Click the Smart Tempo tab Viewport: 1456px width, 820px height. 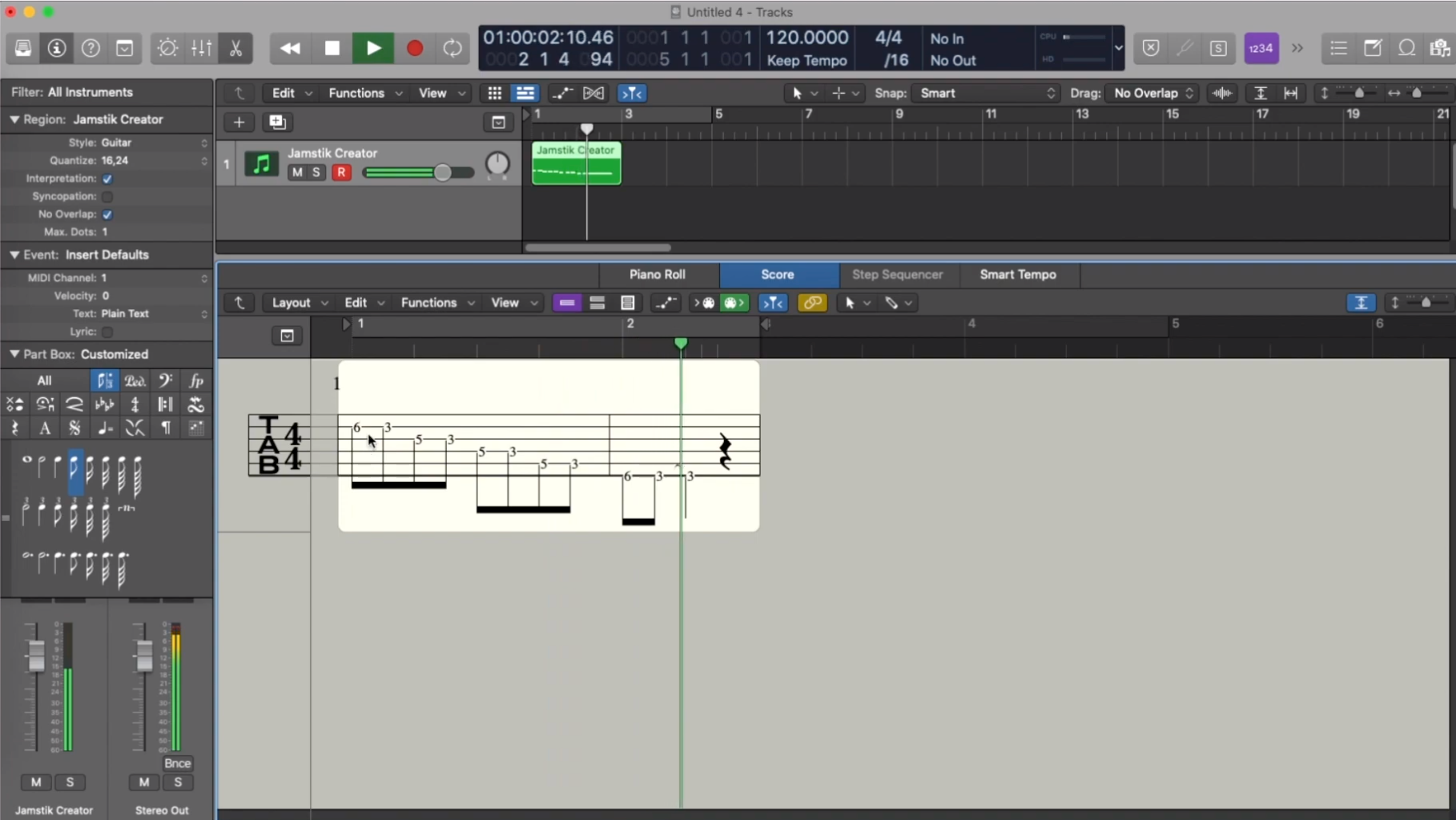pyautogui.click(x=1017, y=275)
